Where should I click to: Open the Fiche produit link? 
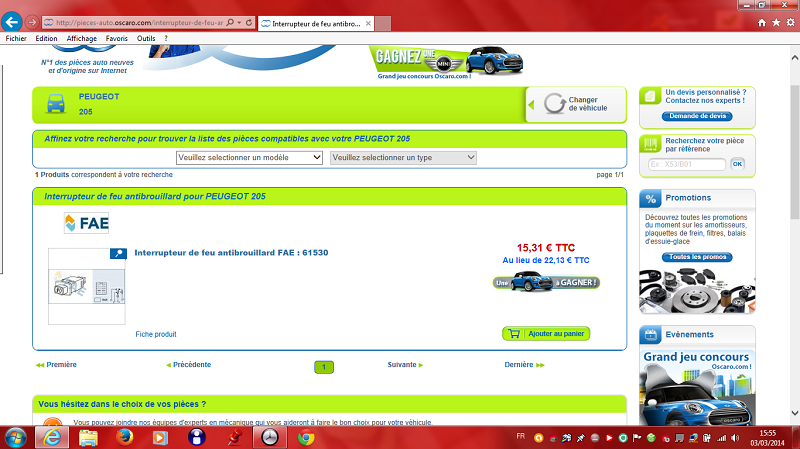(x=156, y=334)
